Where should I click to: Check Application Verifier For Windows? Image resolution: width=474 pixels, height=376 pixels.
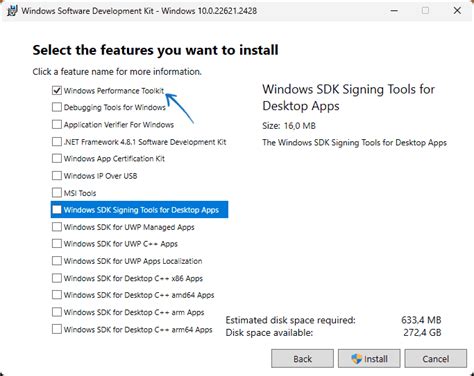(x=57, y=124)
